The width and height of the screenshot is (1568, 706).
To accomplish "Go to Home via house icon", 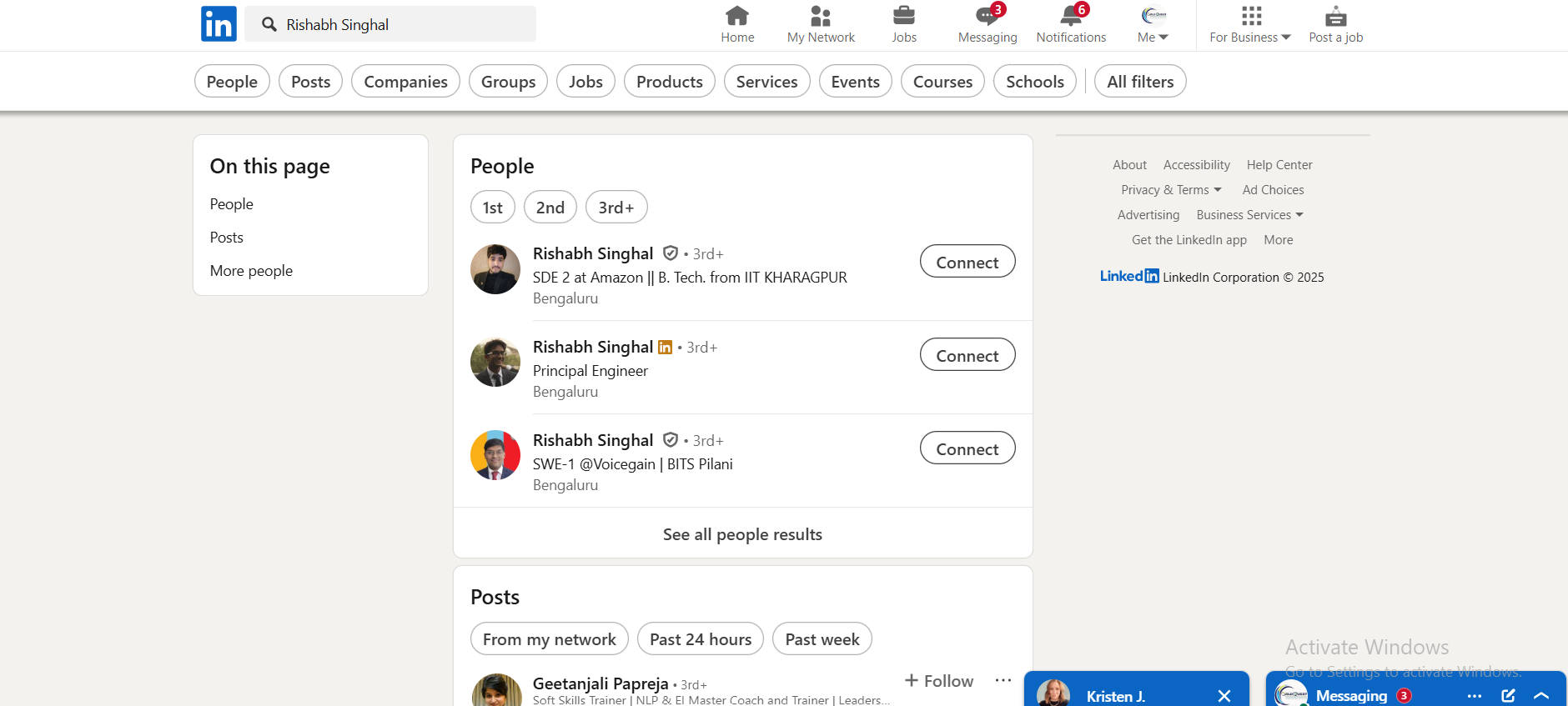I will (x=737, y=17).
